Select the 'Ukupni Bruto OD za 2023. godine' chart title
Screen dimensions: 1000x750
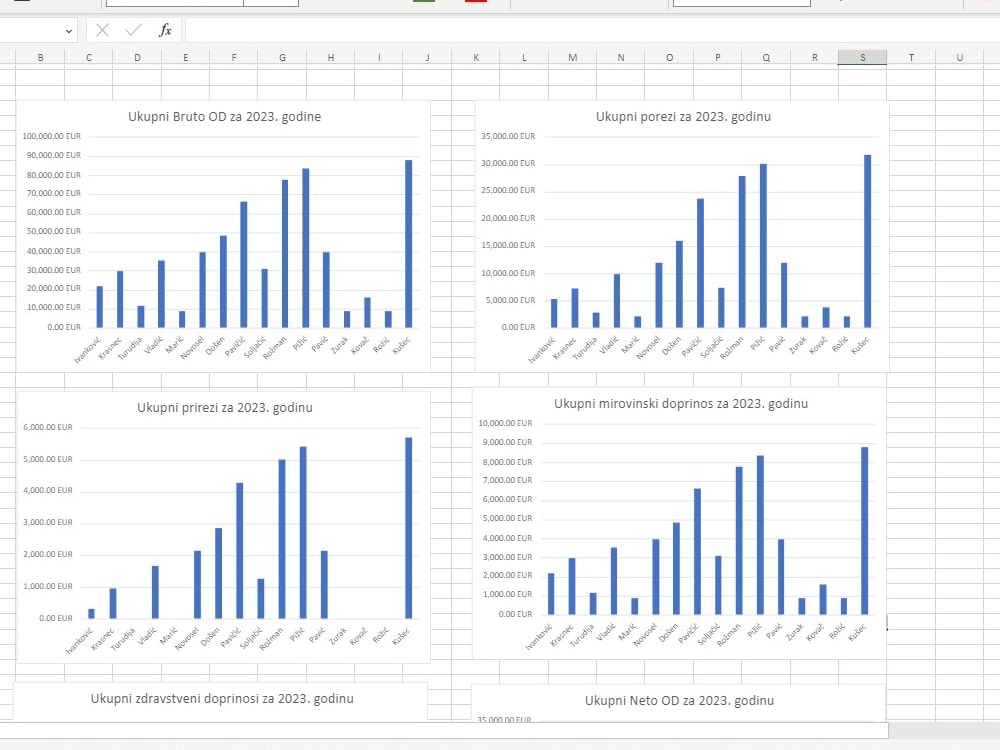click(224, 117)
